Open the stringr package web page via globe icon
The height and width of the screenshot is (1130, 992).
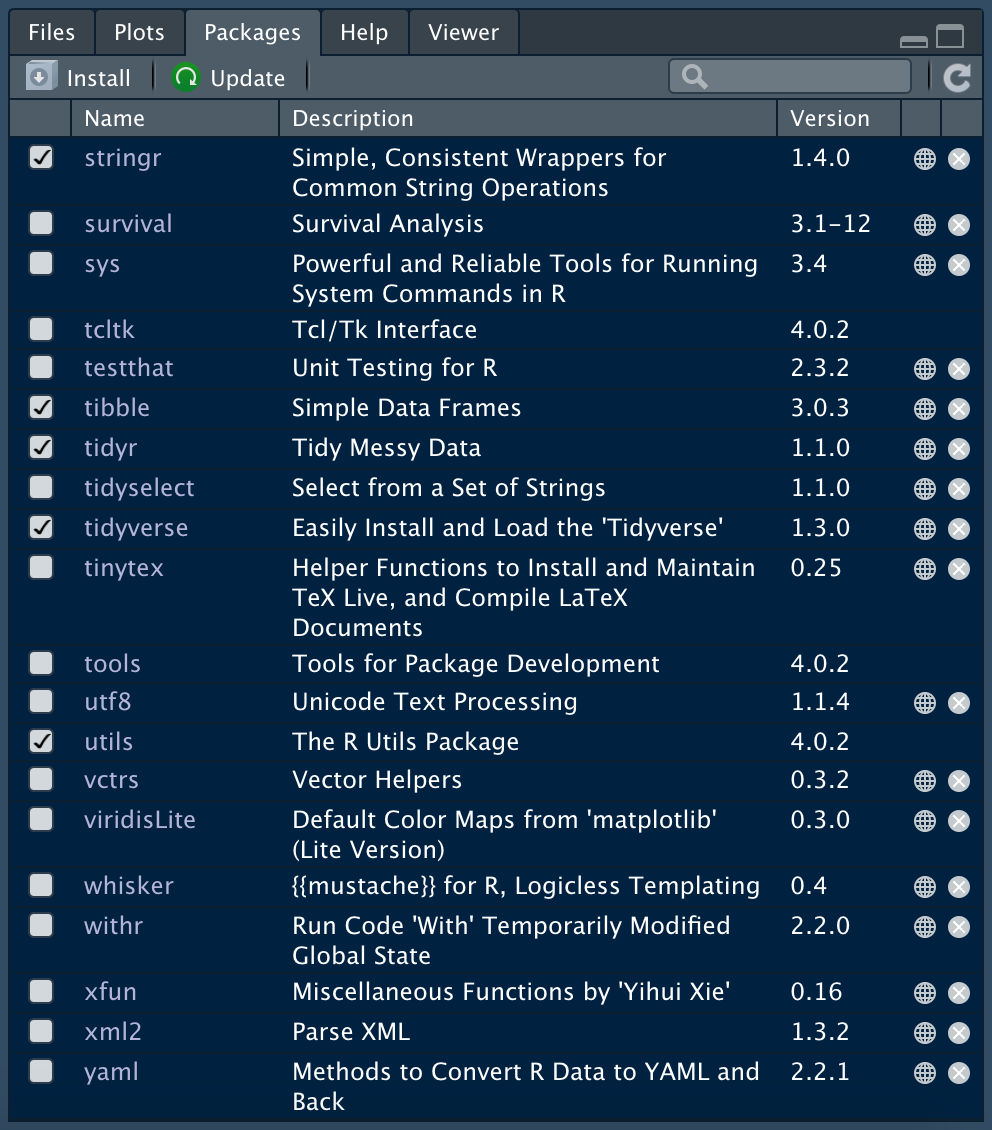coord(924,159)
